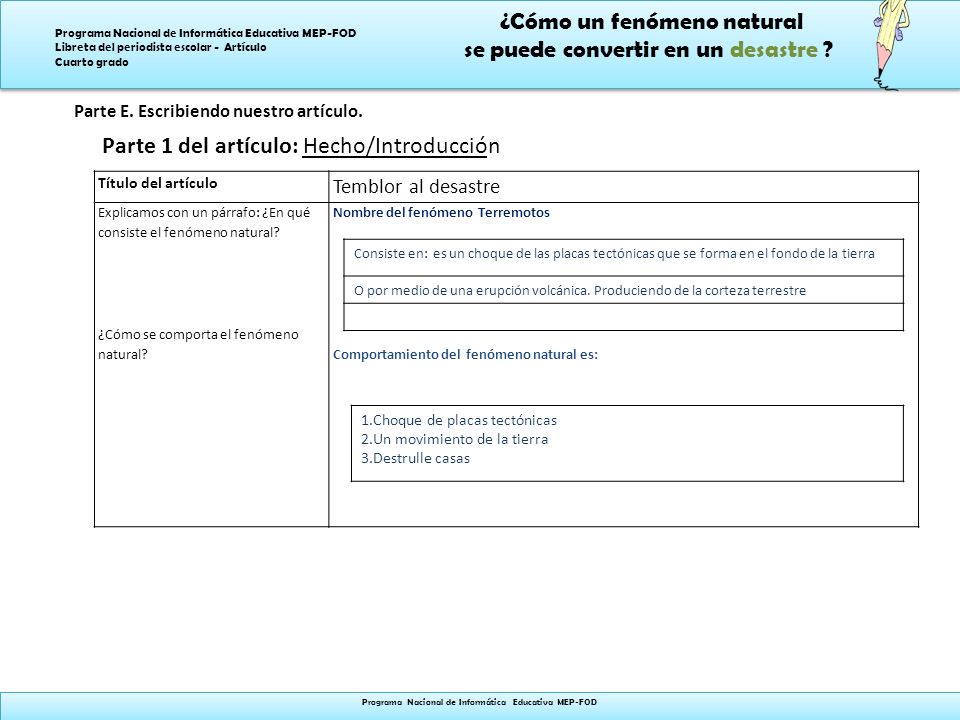Click 'Nombre del fenómeno Terremotos' label

(x=441, y=212)
